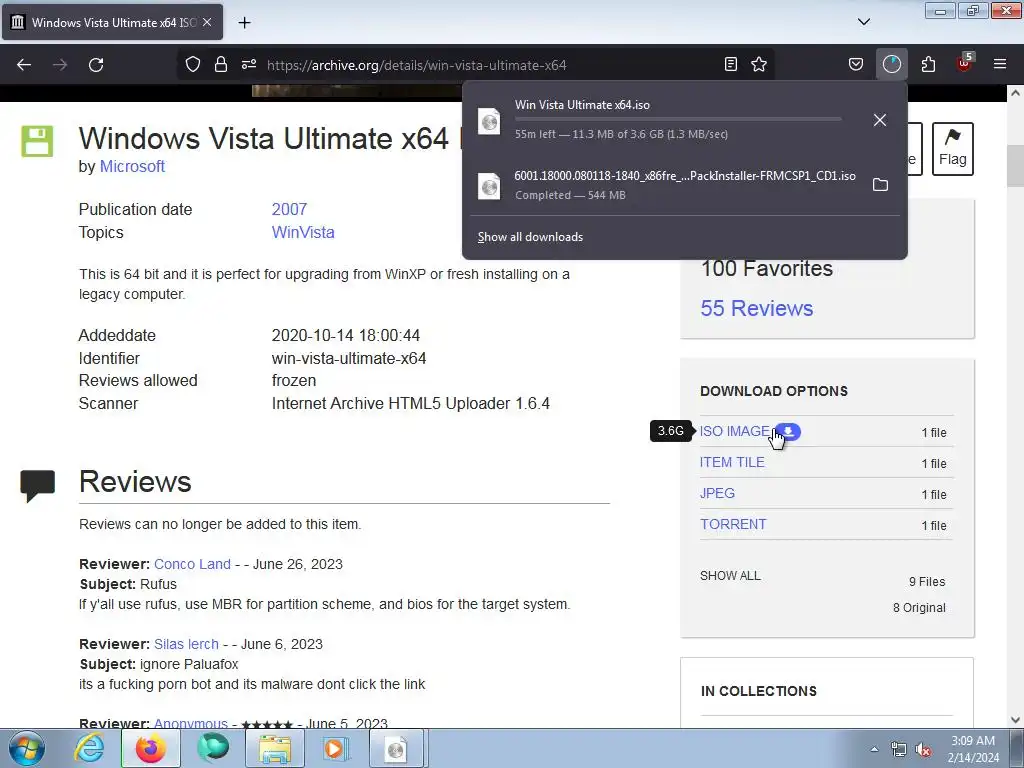
Task: Open the 2007 publication date link
Action: (289, 209)
